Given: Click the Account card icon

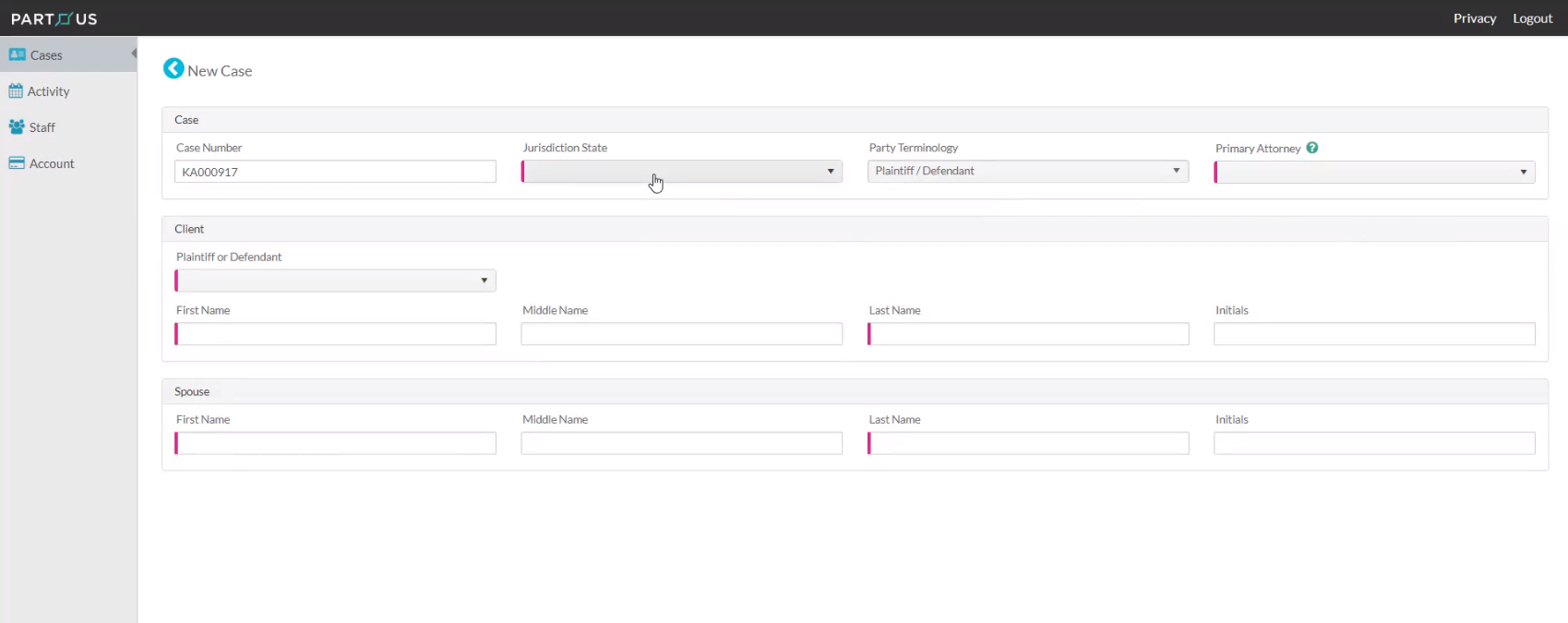Looking at the screenshot, I should pyautogui.click(x=17, y=163).
